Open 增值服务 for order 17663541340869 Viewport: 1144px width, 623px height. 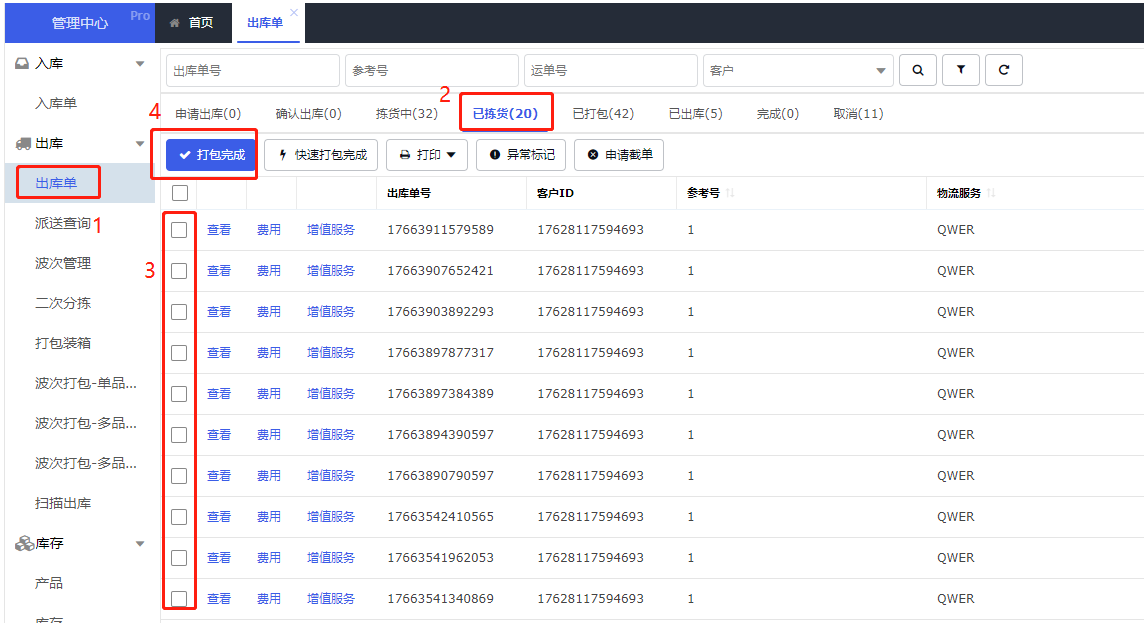click(x=331, y=598)
